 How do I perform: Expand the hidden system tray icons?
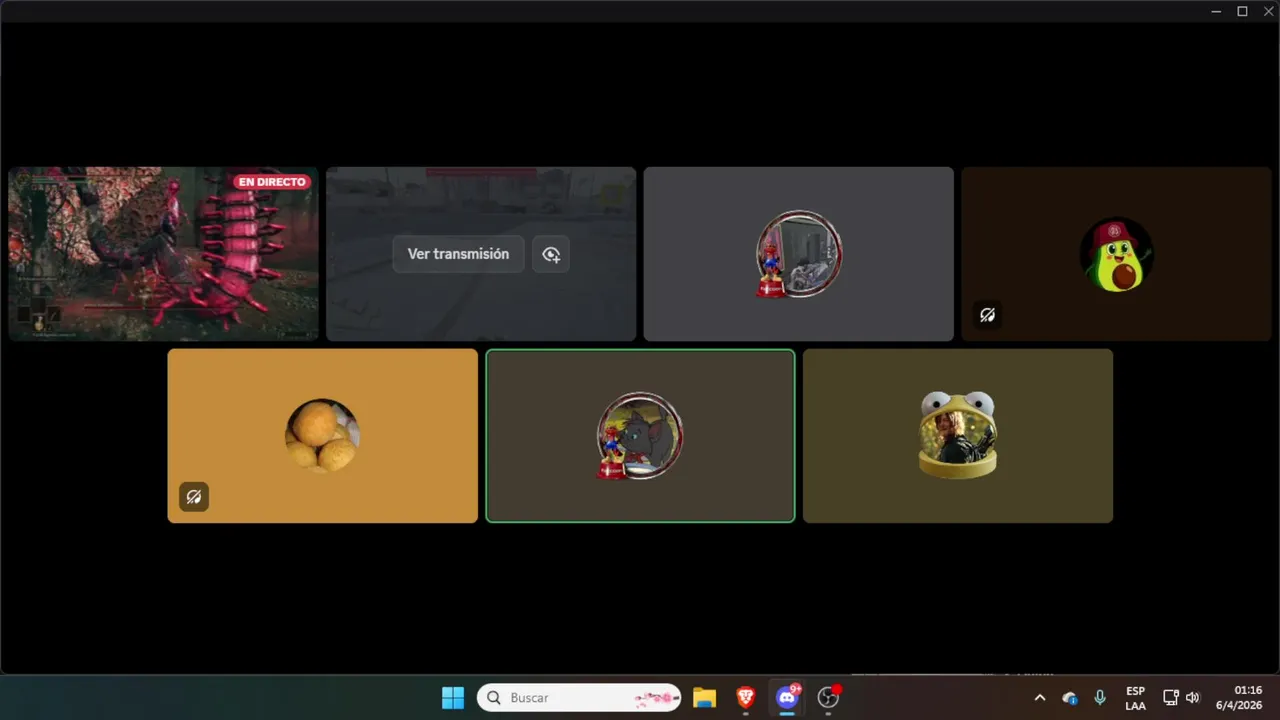[x=1039, y=698]
